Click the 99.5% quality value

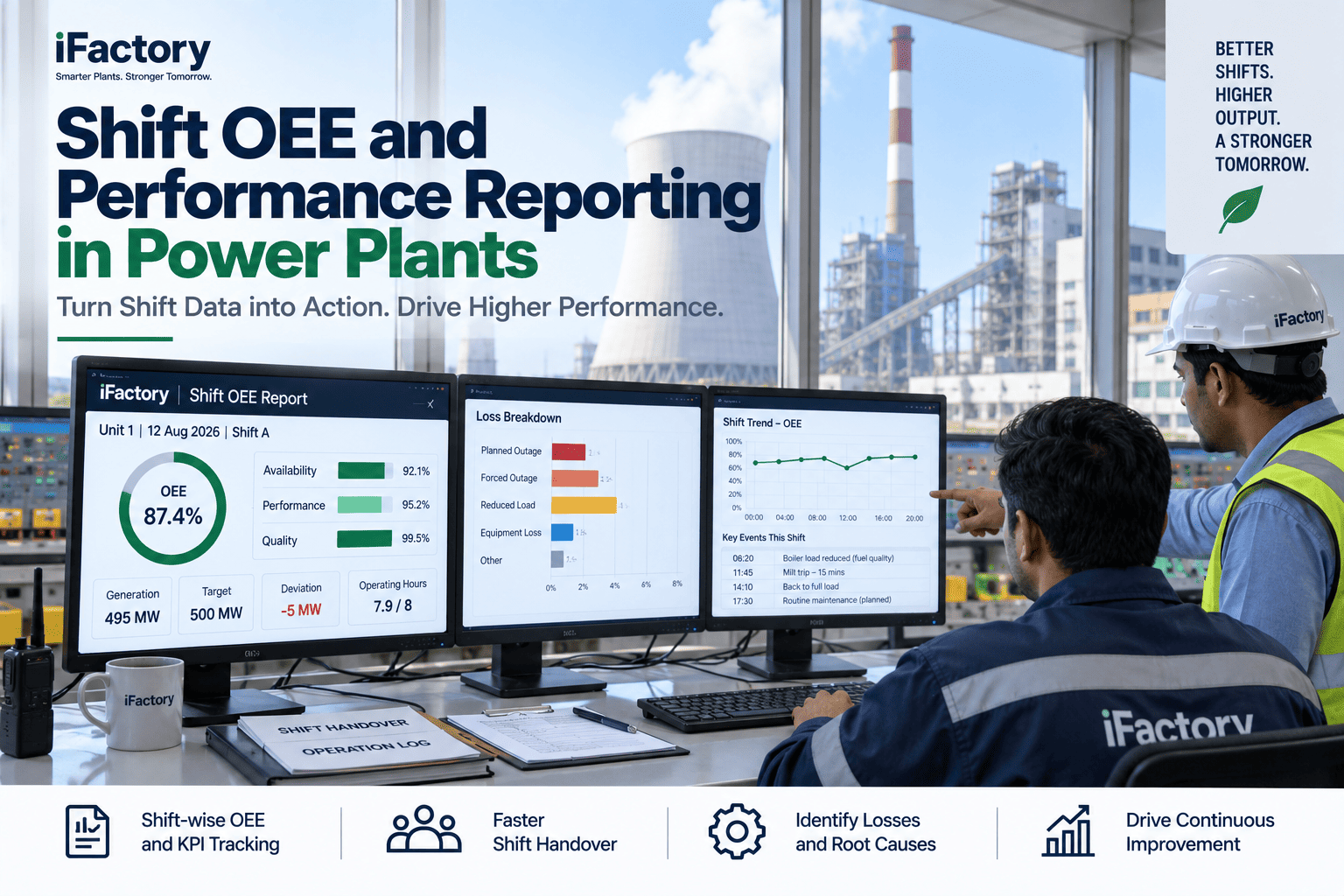[x=416, y=538]
